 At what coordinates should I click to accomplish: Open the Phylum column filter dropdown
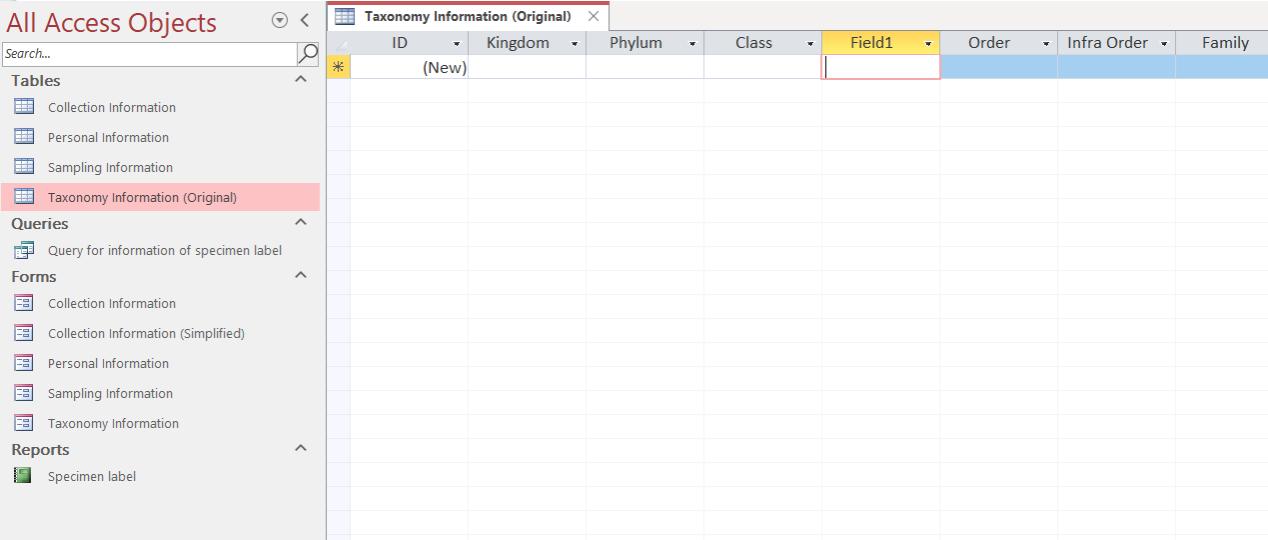pyautogui.click(x=693, y=44)
